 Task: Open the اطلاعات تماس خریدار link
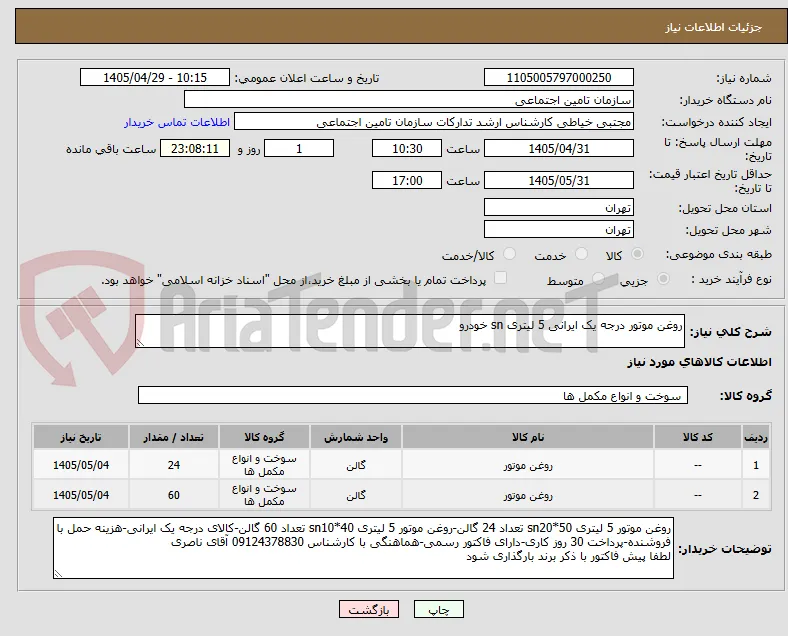click(x=177, y=122)
